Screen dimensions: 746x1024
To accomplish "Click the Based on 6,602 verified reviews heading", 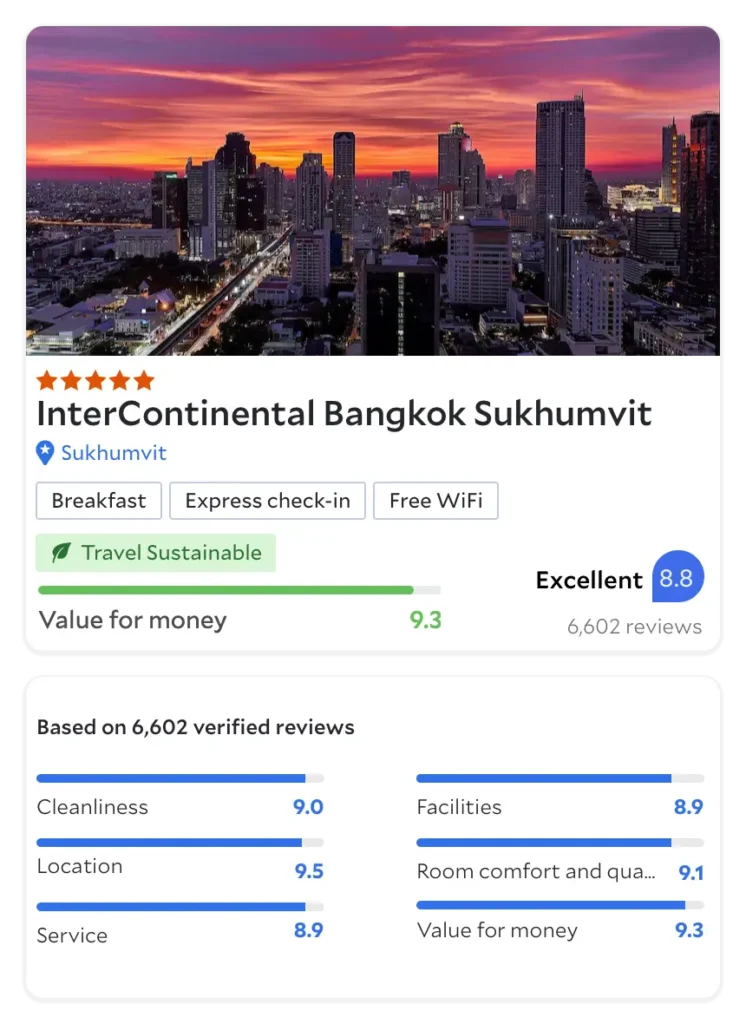I will [x=195, y=727].
